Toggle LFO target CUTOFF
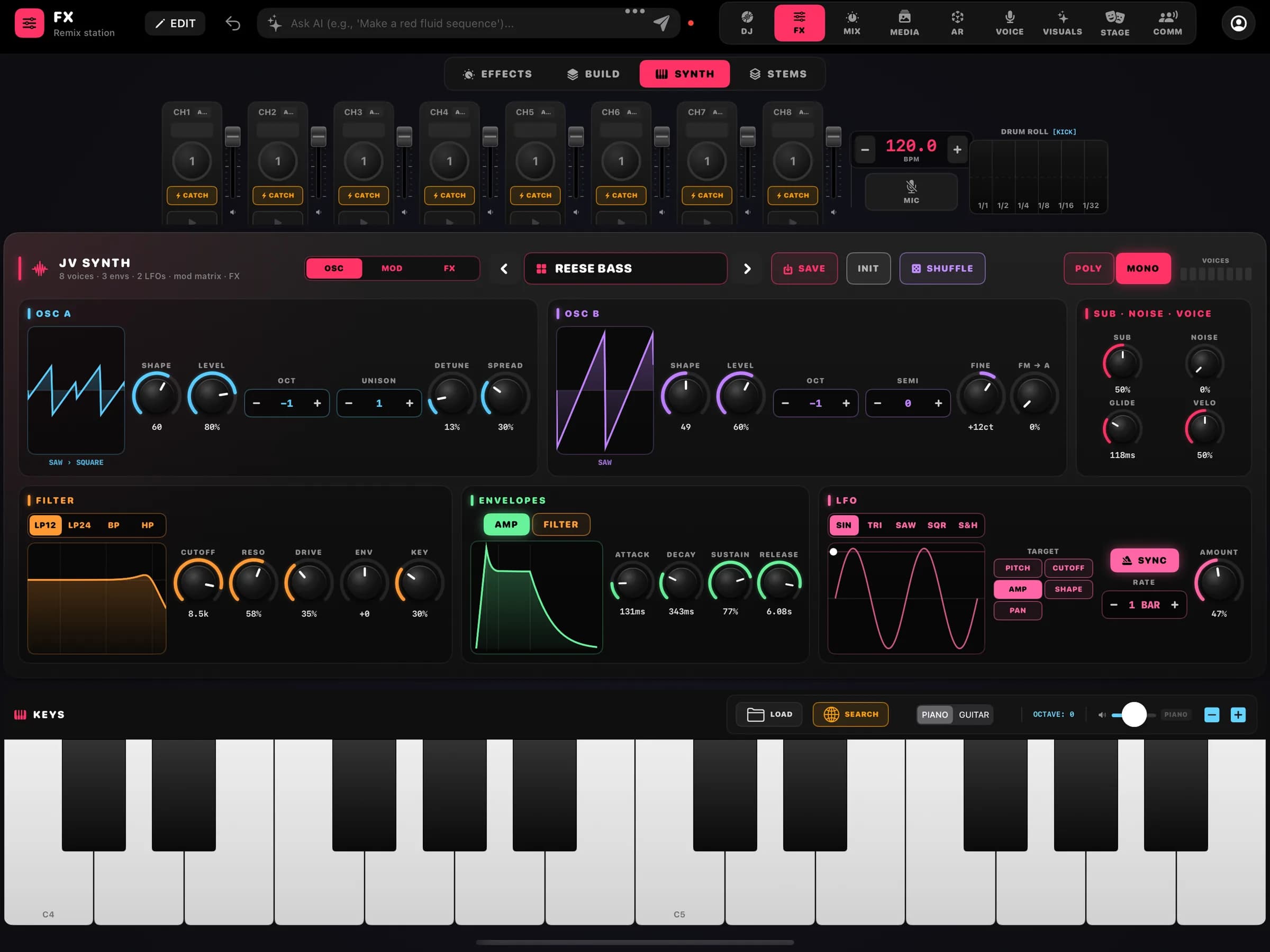The width and height of the screenshot is (1270, 952). click(x=1068, y=568)
